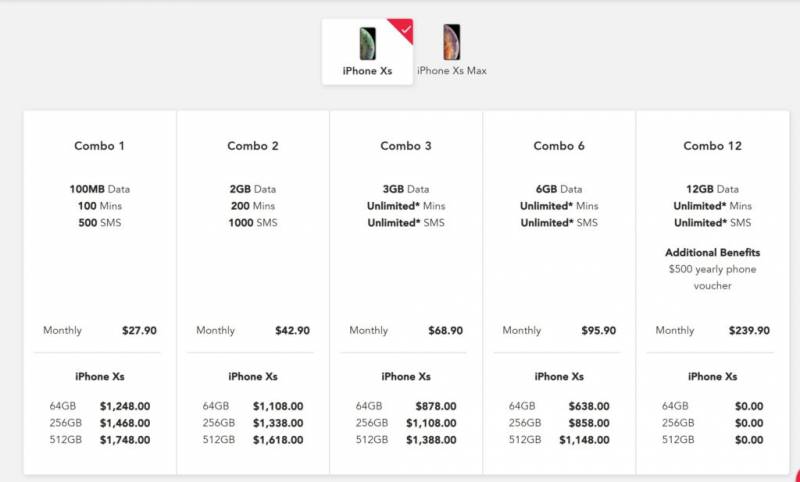Viewport: 800px width, 482px height.
Task: Switch to the iPhone Xs Max tab
Action: click(x=452, y=71)
